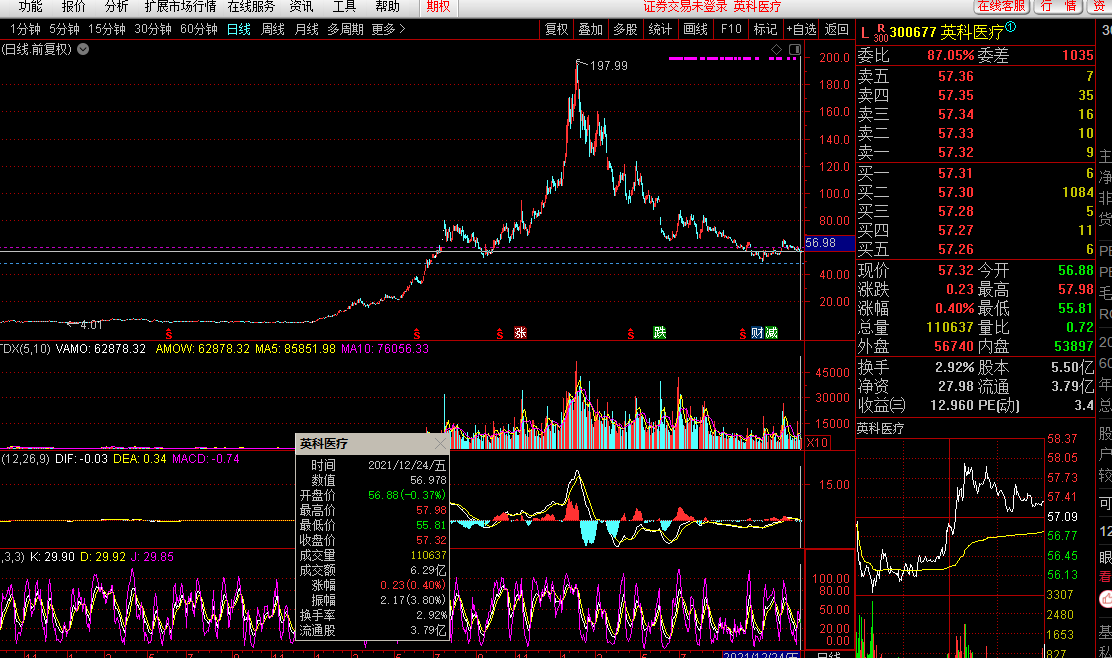Click the 在线客服 button
This screenshot has height=658, width=1112.
click(x=1001, y=6)
